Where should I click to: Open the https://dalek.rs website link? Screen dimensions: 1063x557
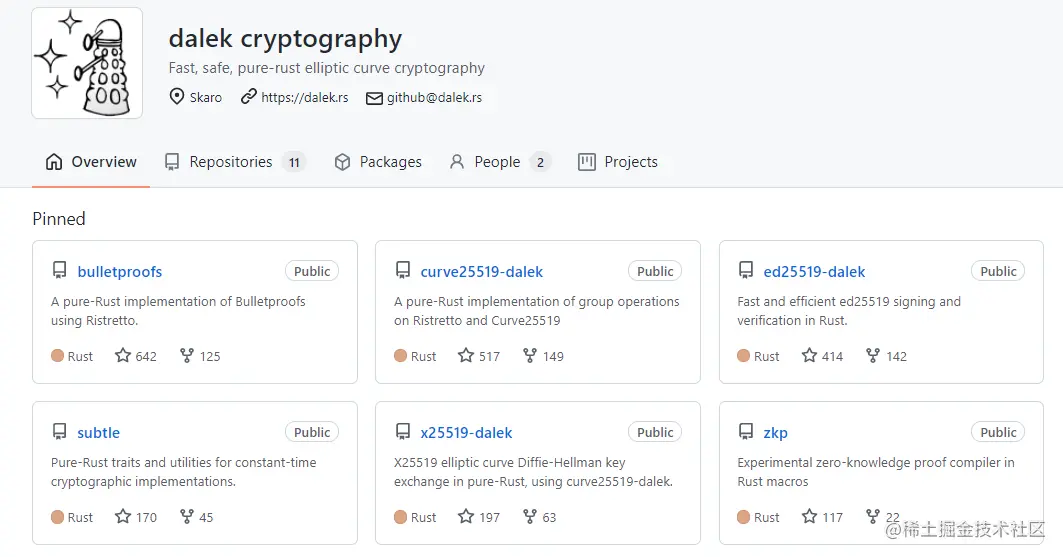tap(305, 98)
